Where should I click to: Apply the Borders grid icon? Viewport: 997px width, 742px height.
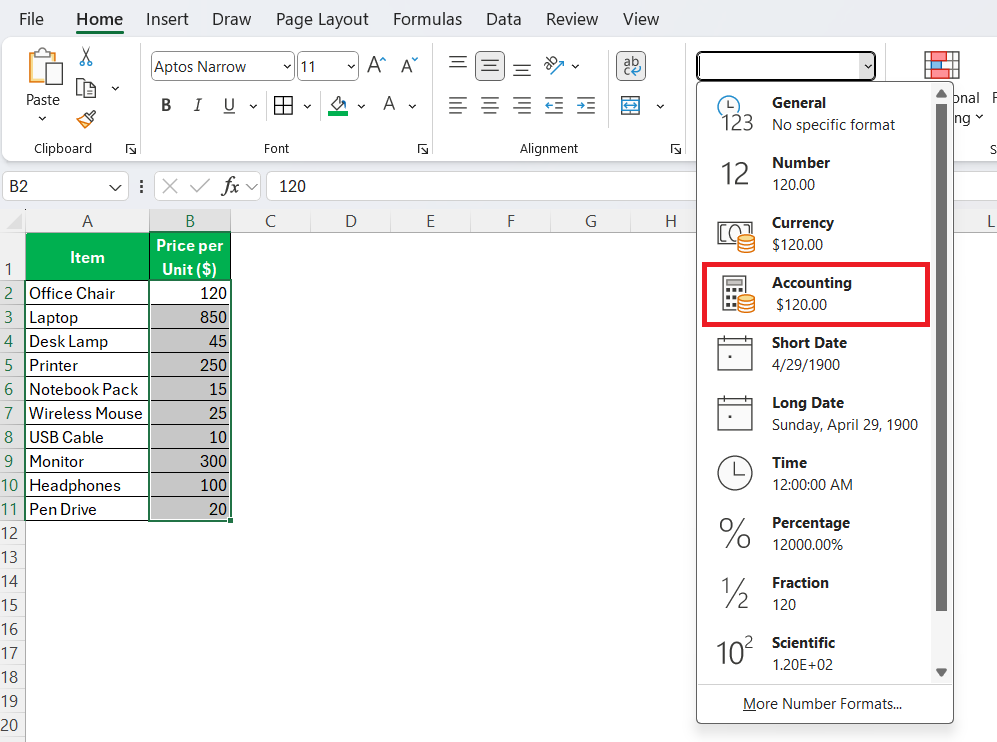click(x=283, y=106)
